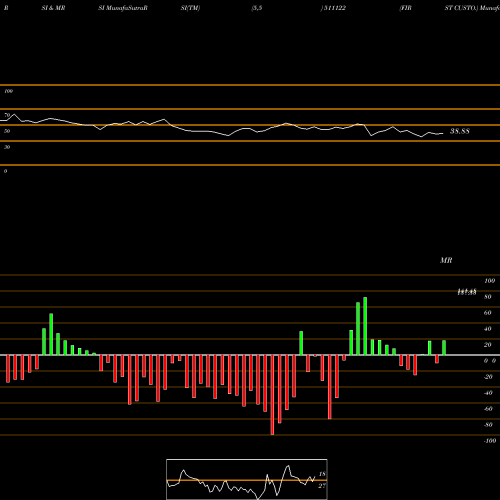Click the value 18 in the mini chart
This screenshot has height=500, width=500.
pyautogui.click(x=322, y=474)
